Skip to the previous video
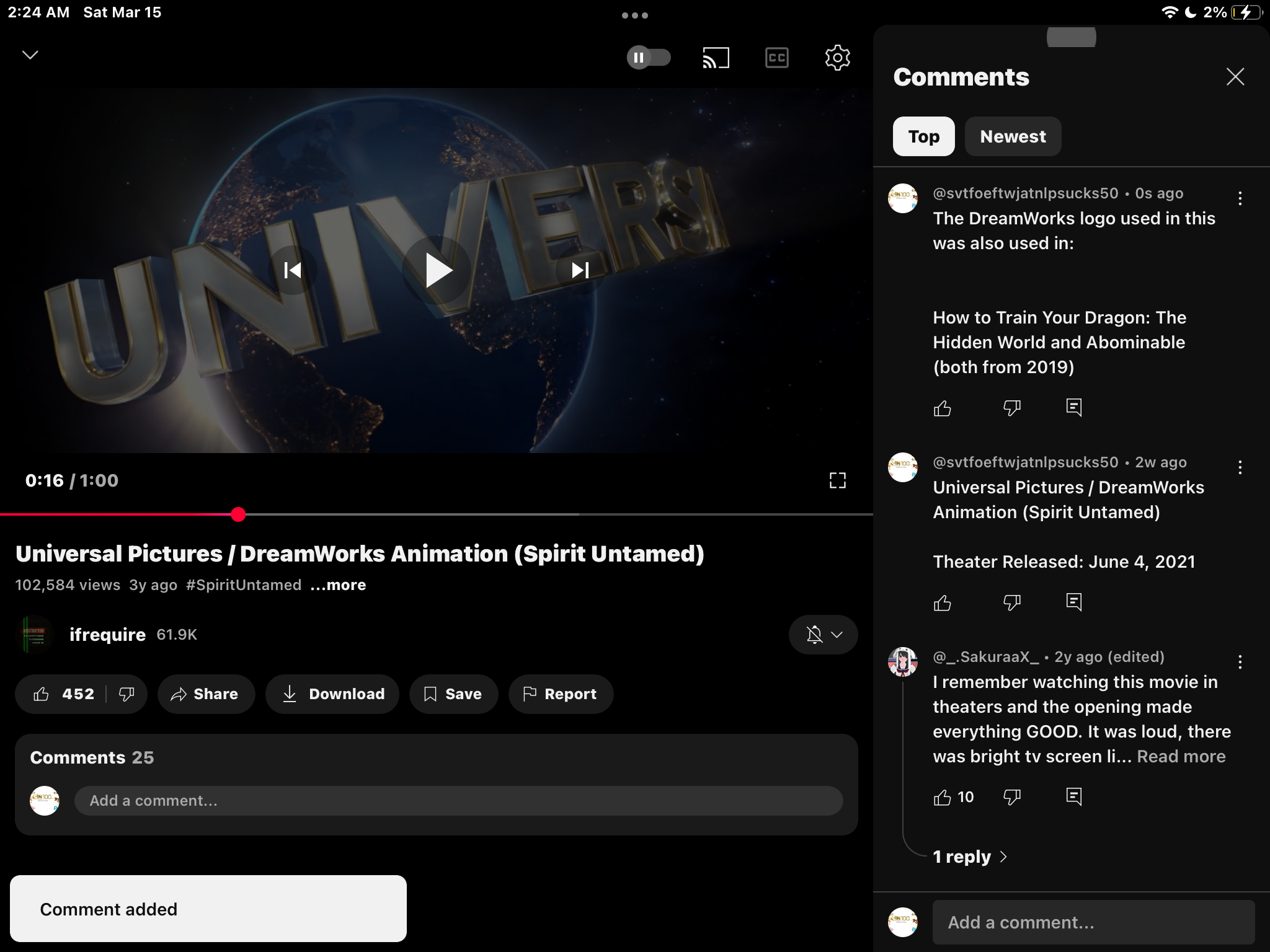 click(293, 270)
